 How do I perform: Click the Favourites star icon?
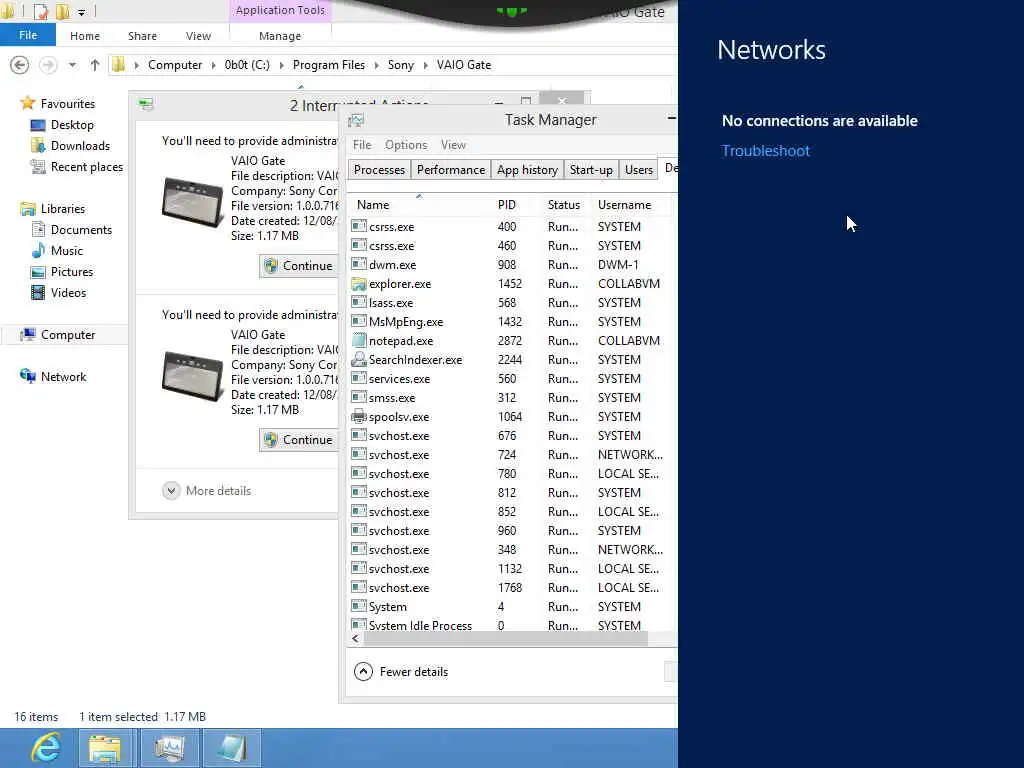tap(27, 103)
